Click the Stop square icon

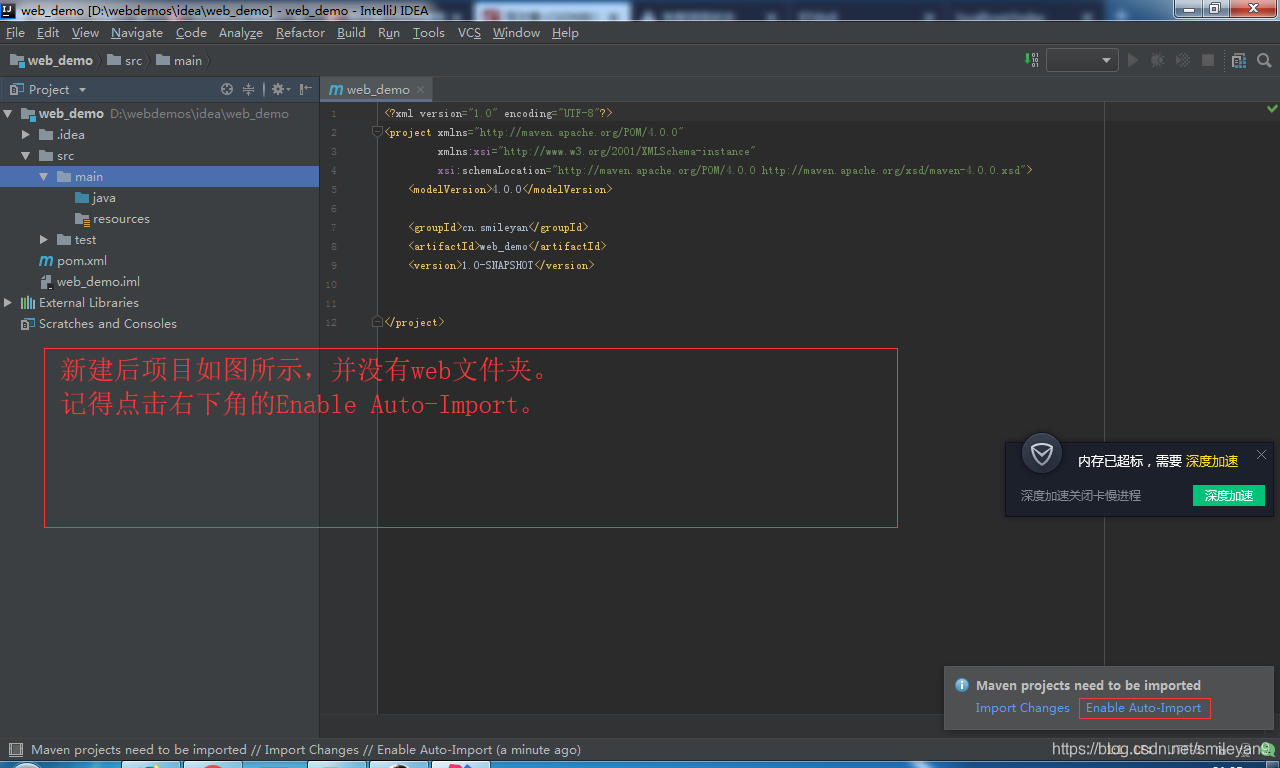(1208, 60)
